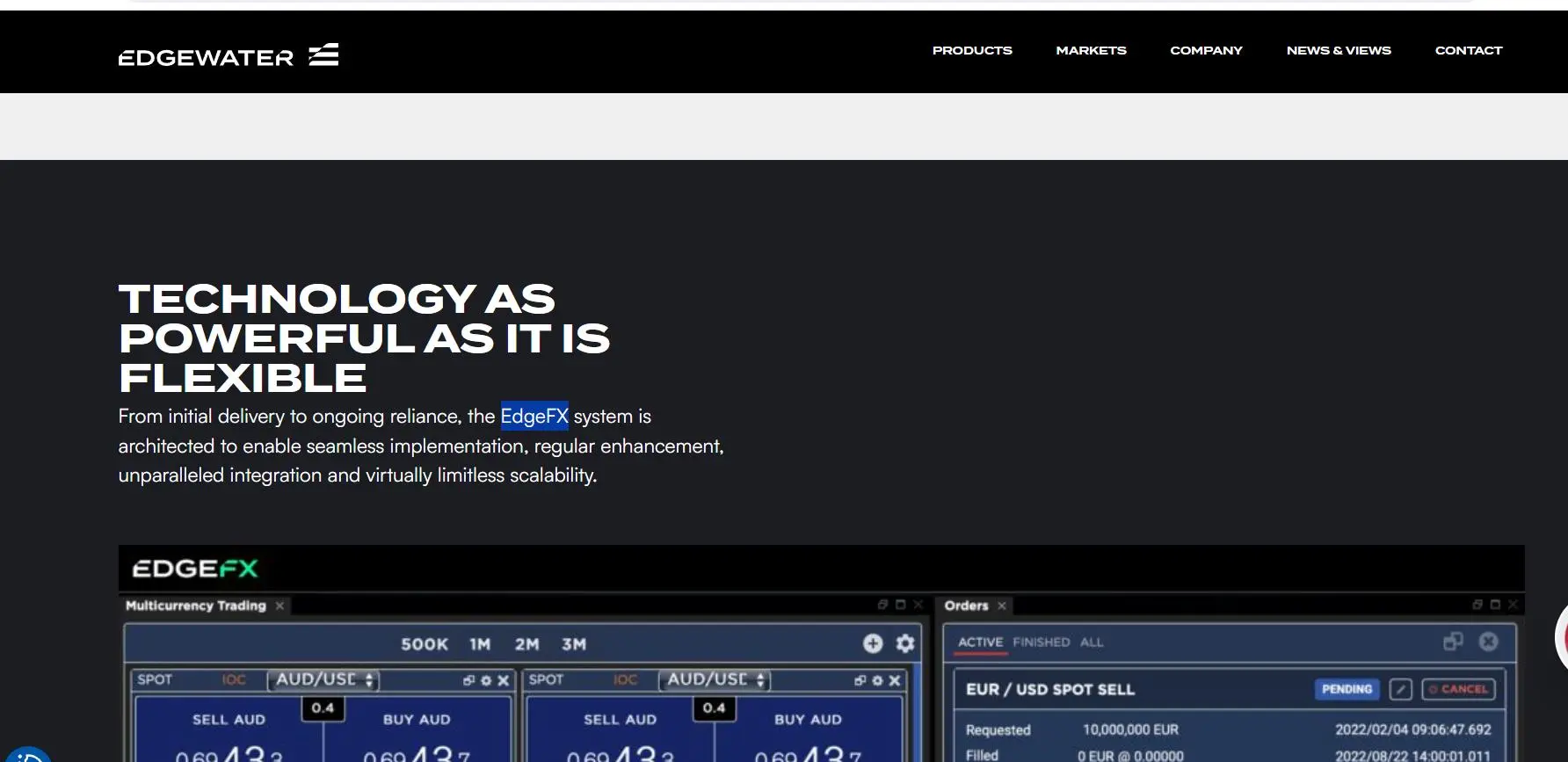
Task: Restore the Multicurrency Trading panel
Action: coord(883,605)
